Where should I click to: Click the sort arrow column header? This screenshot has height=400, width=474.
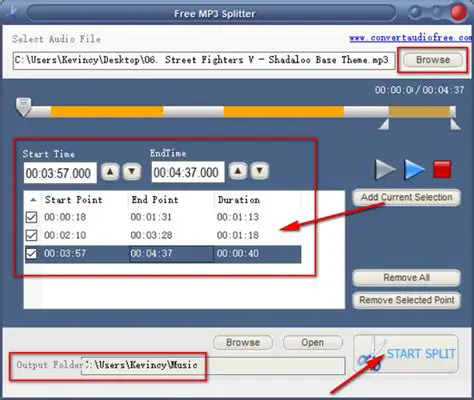(33, 200)
